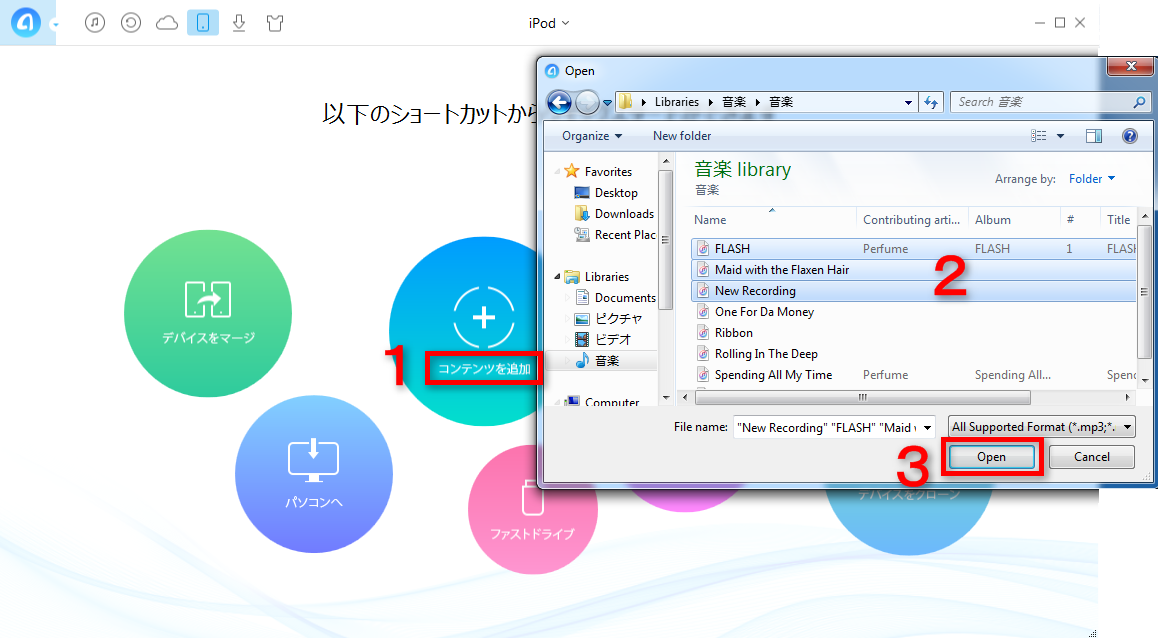Select Downloads in navigation pane

624,213
